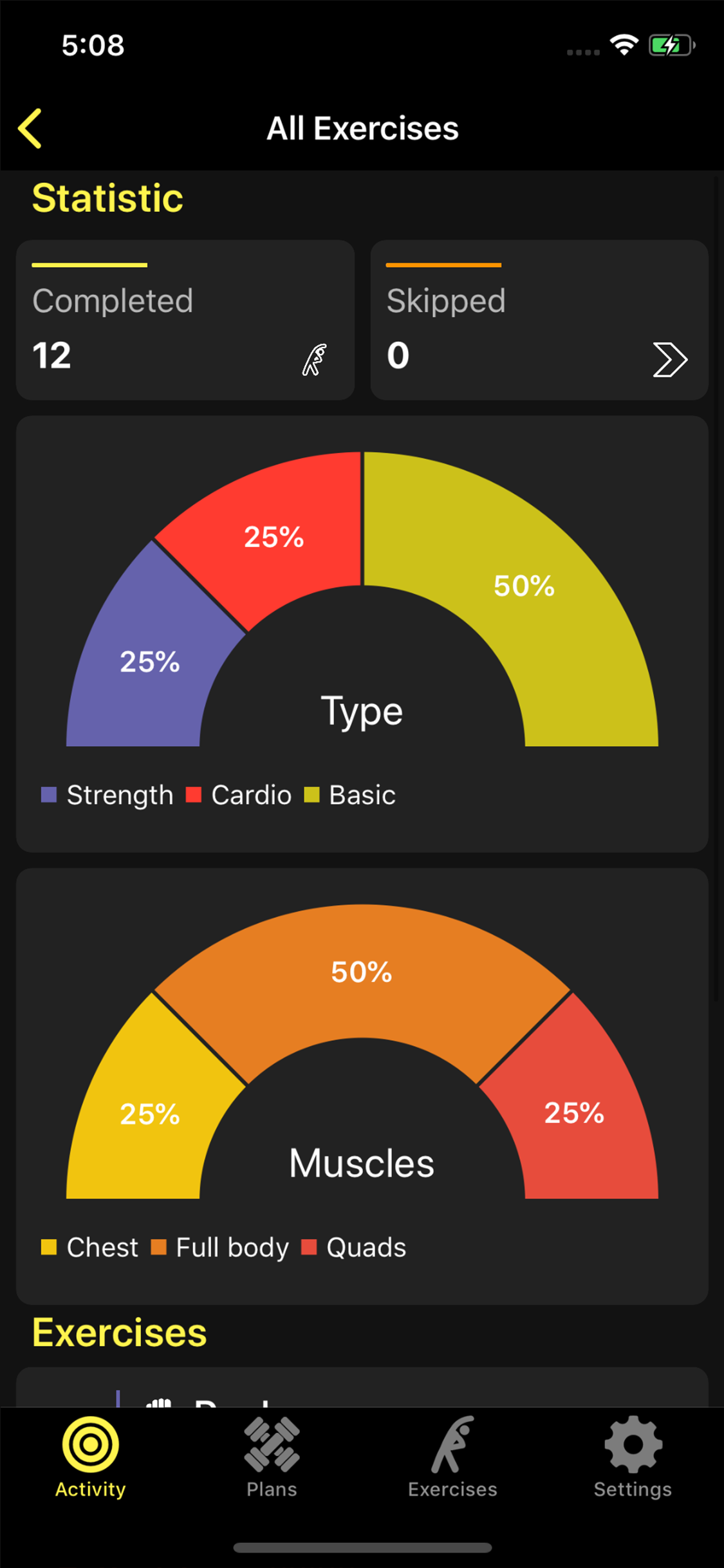Screen dimensions: 724x1568
Task: Tap the Wi-Fi icon in the status bar
Action: [622, 45]
